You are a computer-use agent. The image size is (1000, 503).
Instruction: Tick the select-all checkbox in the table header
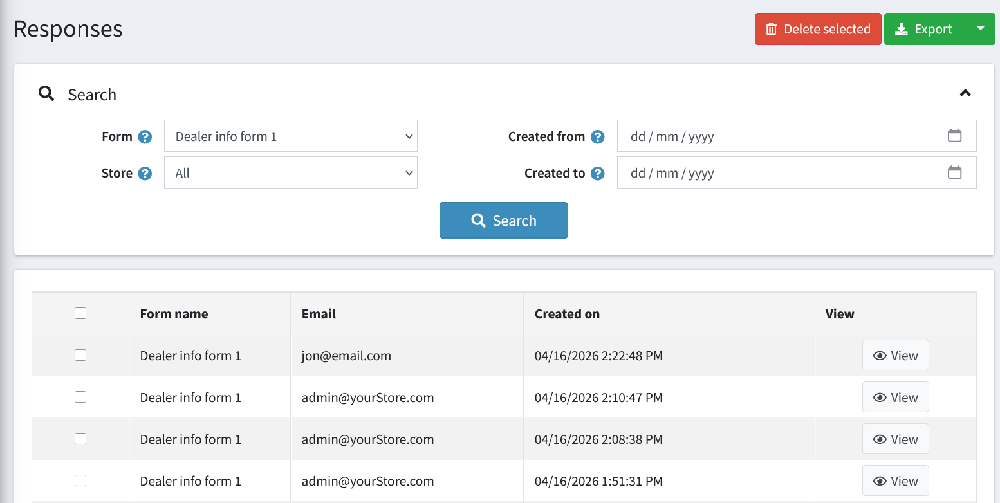tap(80, 313)
